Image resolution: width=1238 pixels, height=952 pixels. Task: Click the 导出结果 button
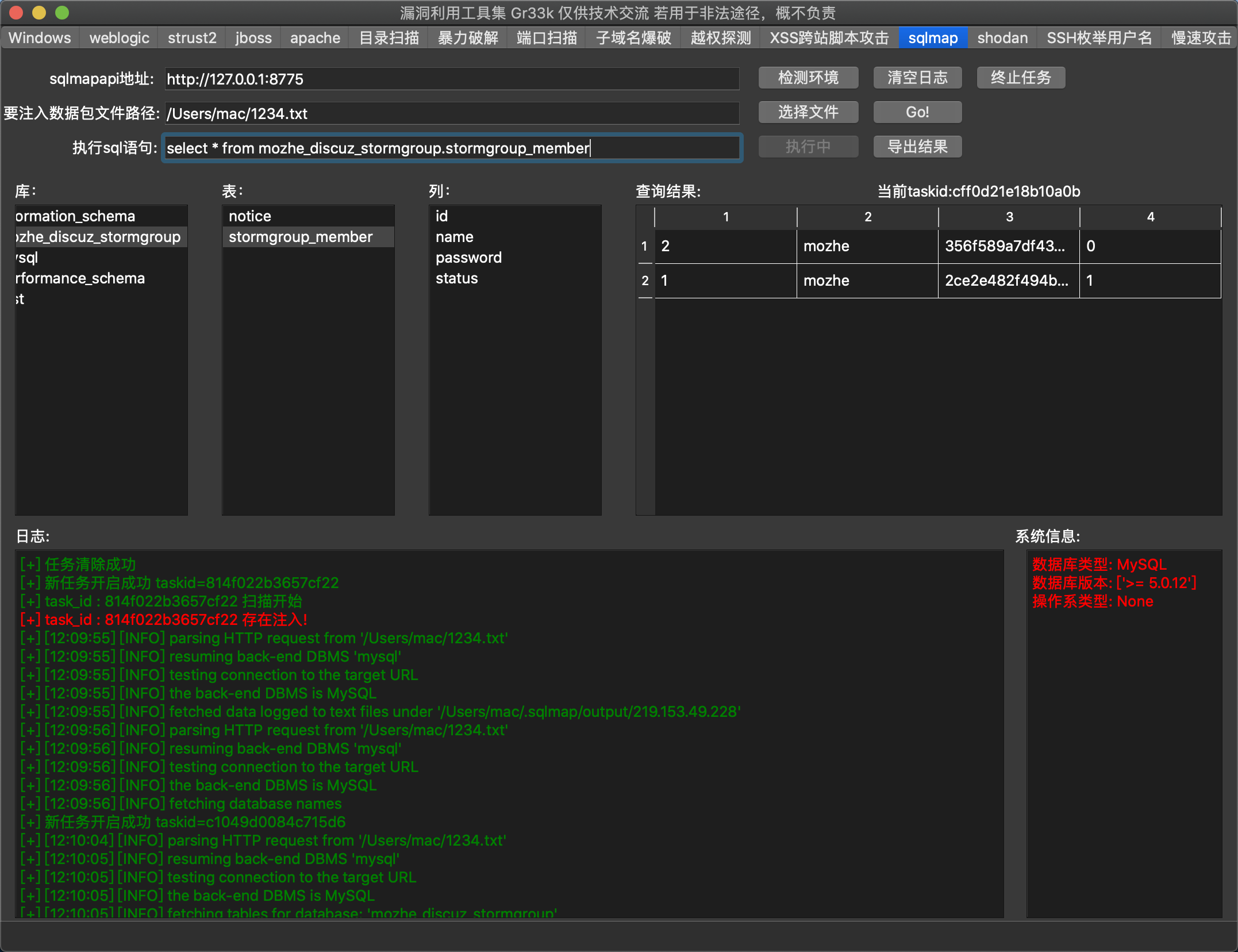[917, 147]
